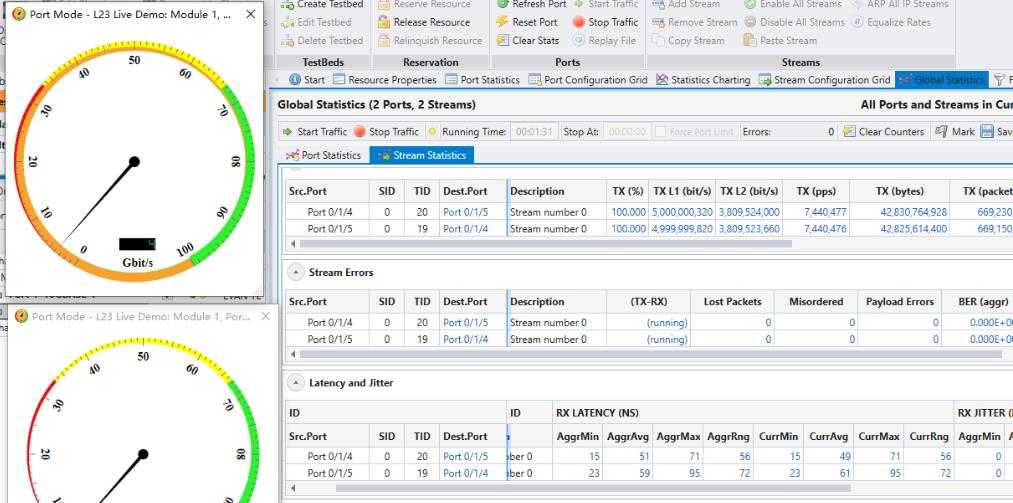
Task: Click the Create Testbed ribbon icon
Action: point(288,4)
